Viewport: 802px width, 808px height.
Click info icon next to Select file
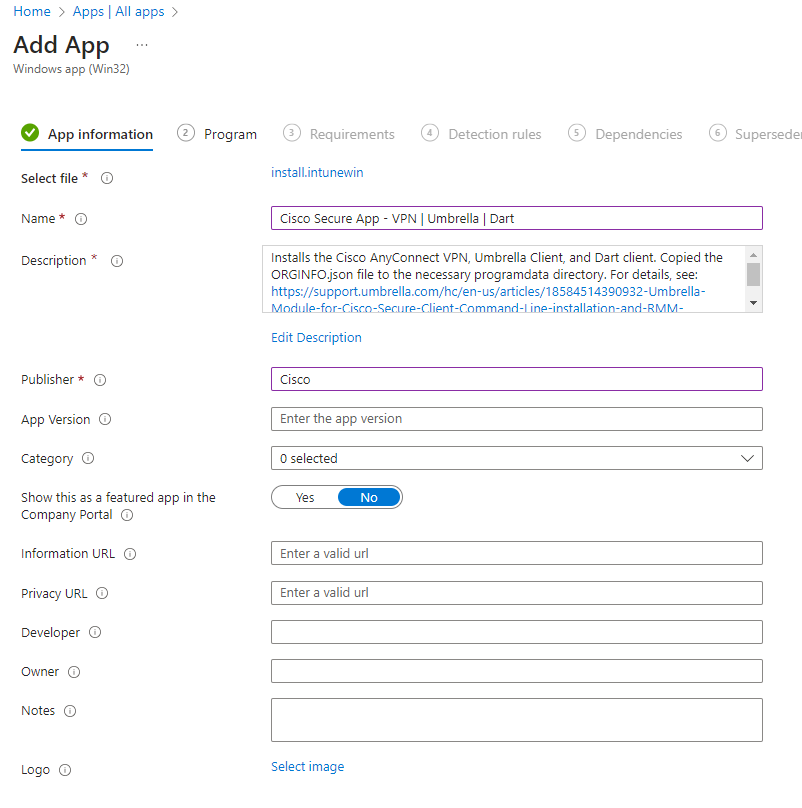pos(107,179)
